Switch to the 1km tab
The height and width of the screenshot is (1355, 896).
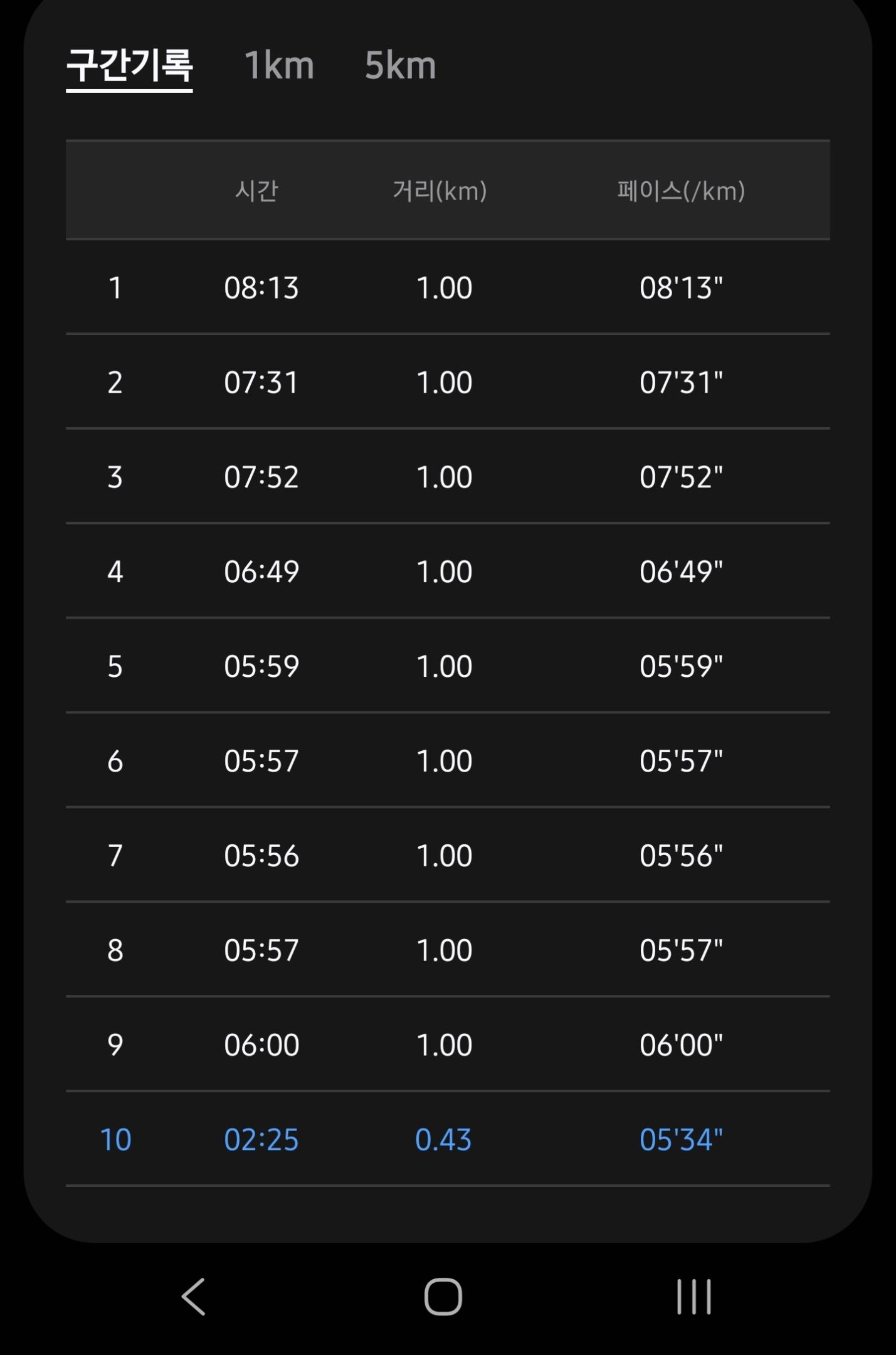tap(279, 65)
